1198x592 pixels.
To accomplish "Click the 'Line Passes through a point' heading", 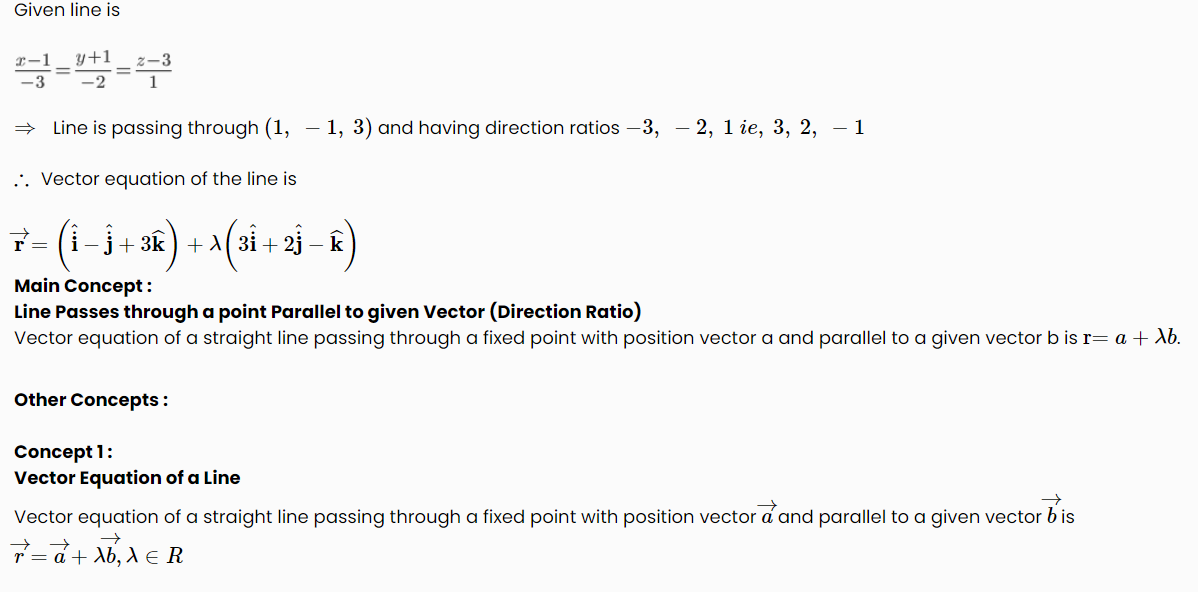I will click(x=328, y=312).
